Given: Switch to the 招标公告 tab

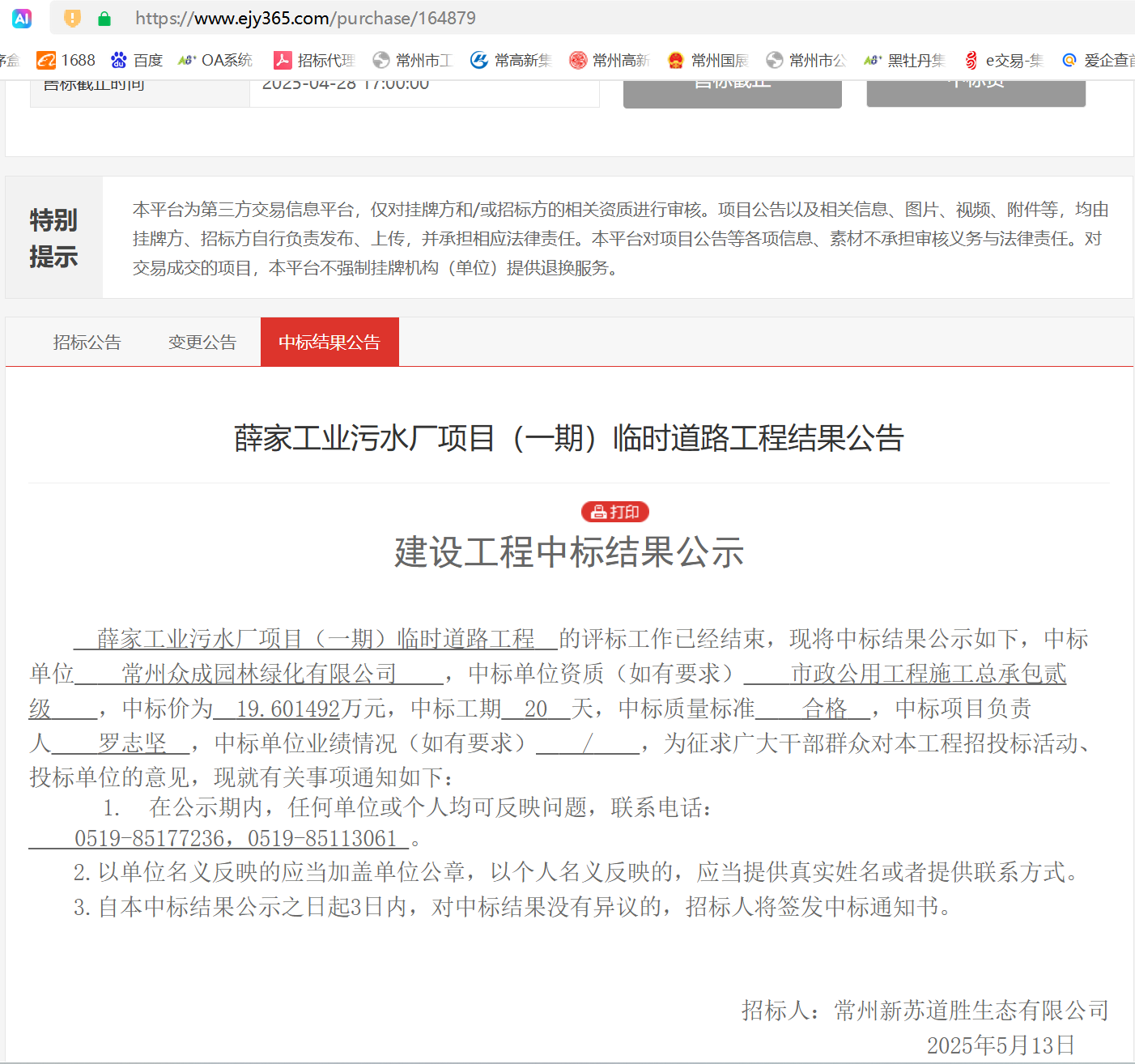Looking at the screenshot, I should tap(87, 343).
